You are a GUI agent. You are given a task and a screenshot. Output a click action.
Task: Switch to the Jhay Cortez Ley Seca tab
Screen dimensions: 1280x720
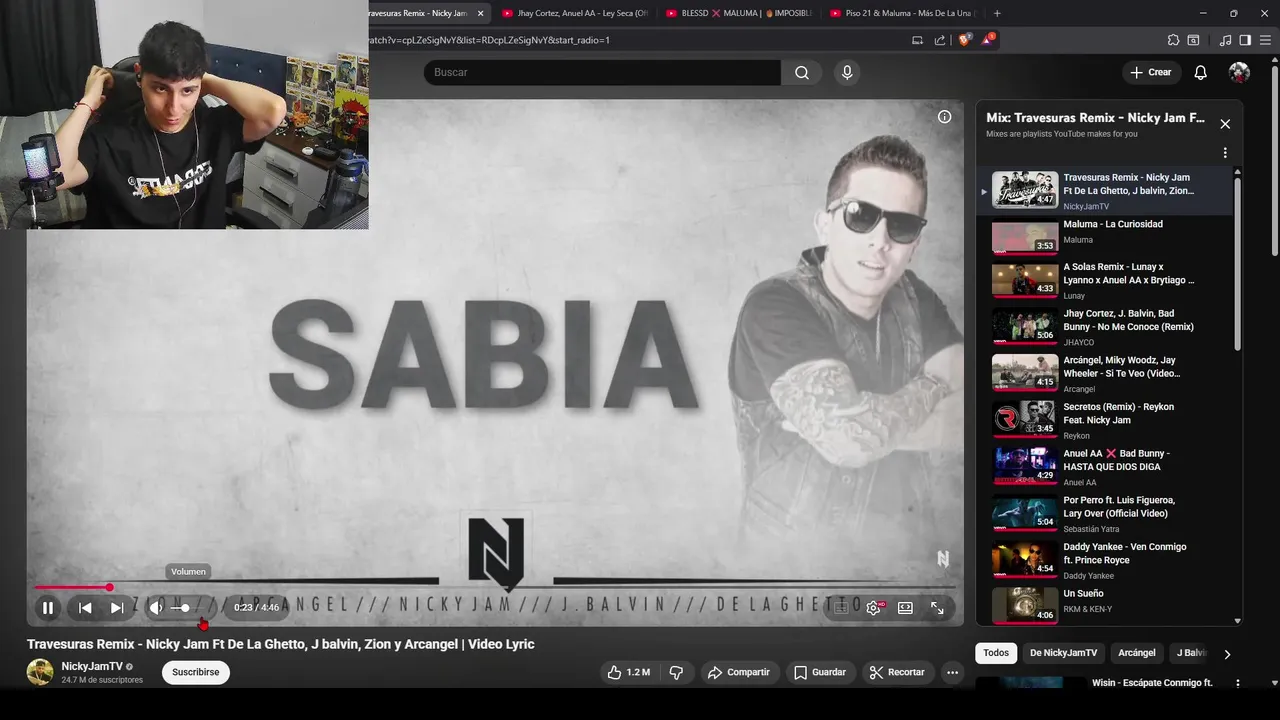(x=575, y=13)
